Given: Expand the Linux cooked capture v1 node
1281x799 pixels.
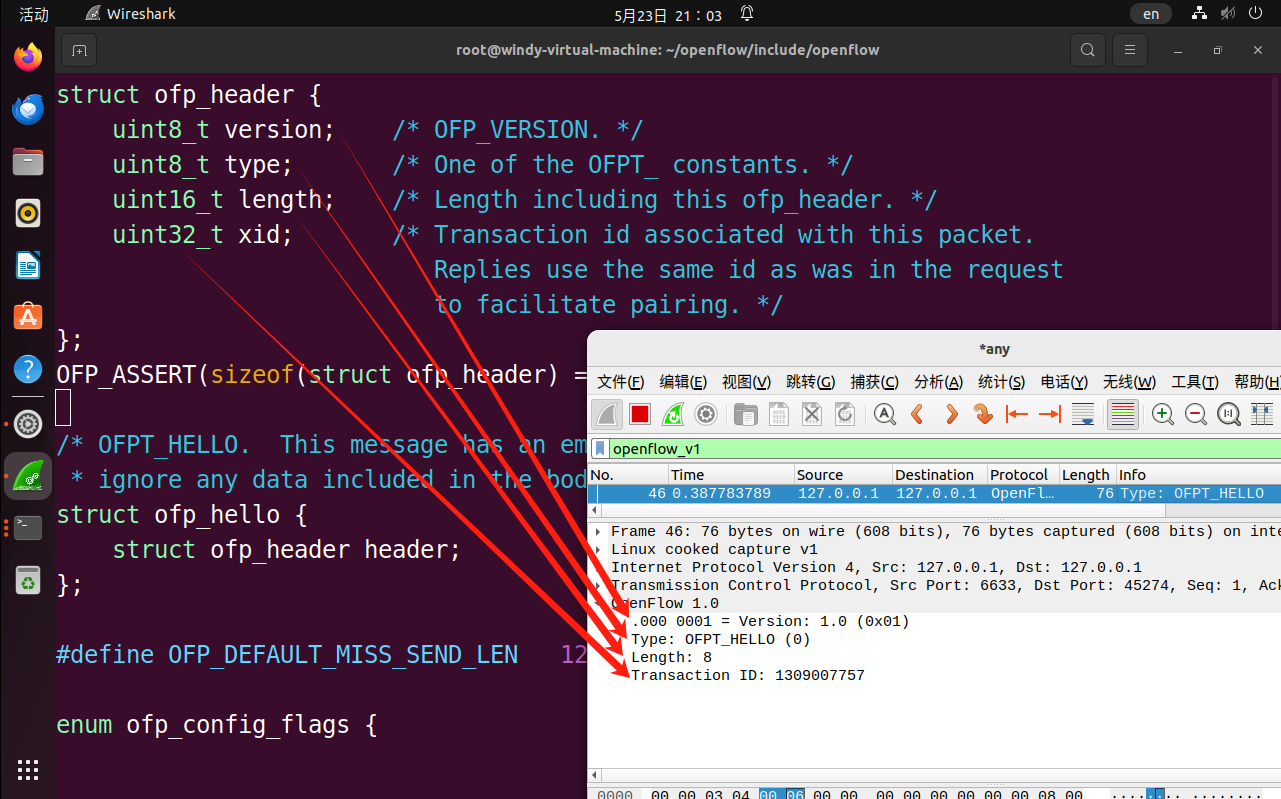Looking at the screenshot, I should [x=598, y=549].
